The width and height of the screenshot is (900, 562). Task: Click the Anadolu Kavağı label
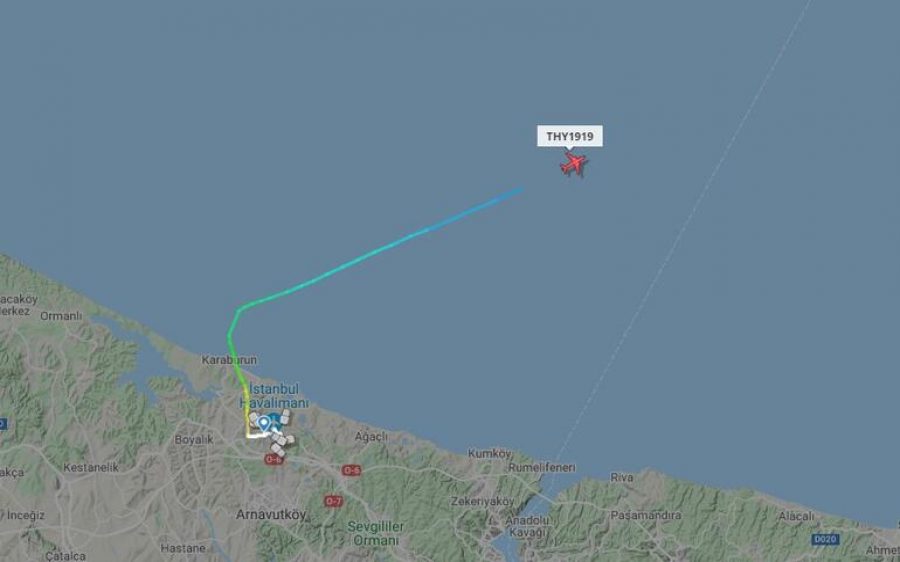[x=526, y=526]
